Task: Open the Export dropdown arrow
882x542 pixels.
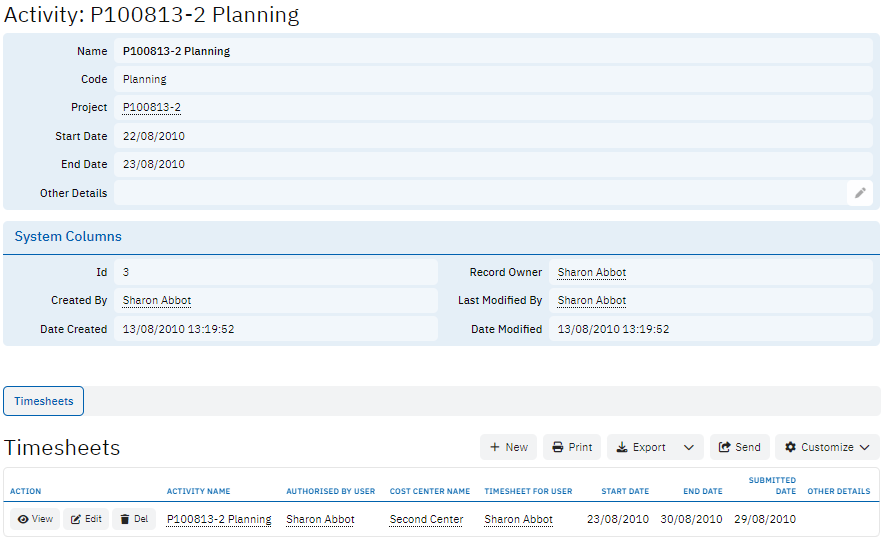Action: pyautogui.click(x=689, y=447)
